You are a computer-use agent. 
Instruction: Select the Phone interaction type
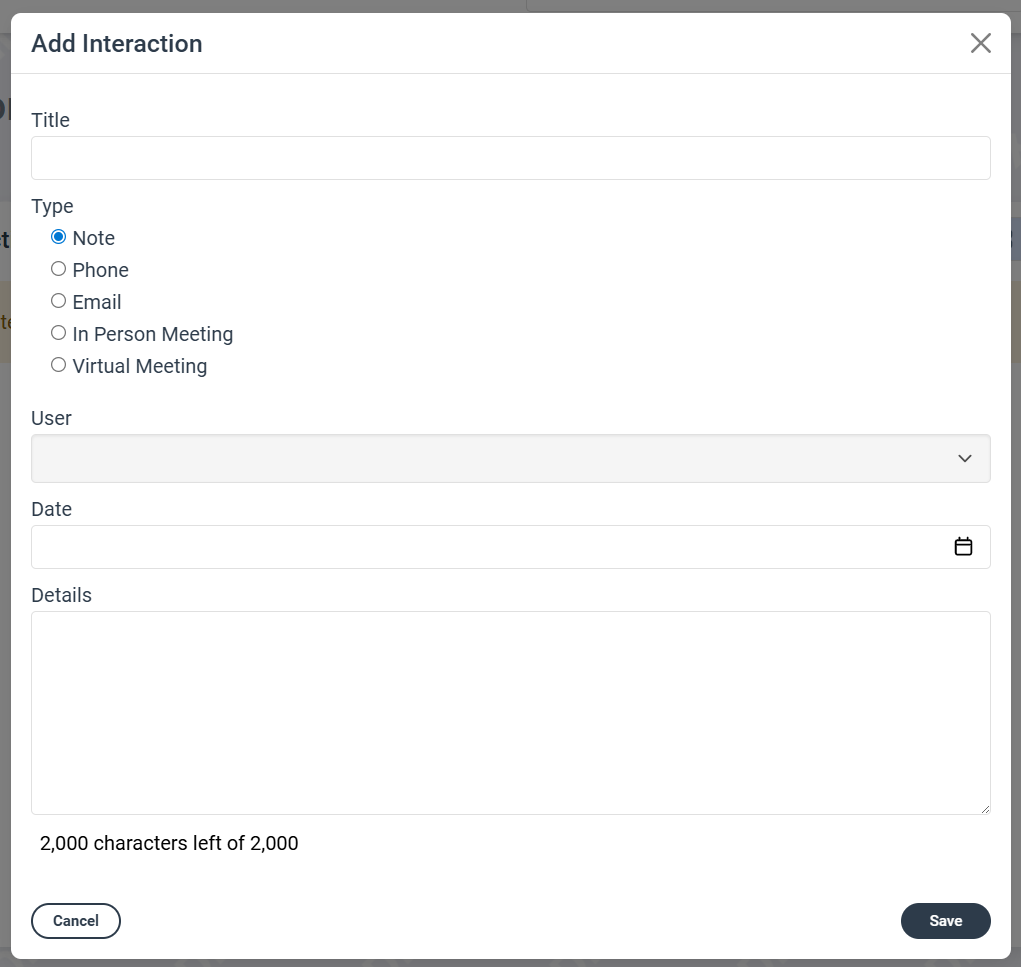coord(59,269)
